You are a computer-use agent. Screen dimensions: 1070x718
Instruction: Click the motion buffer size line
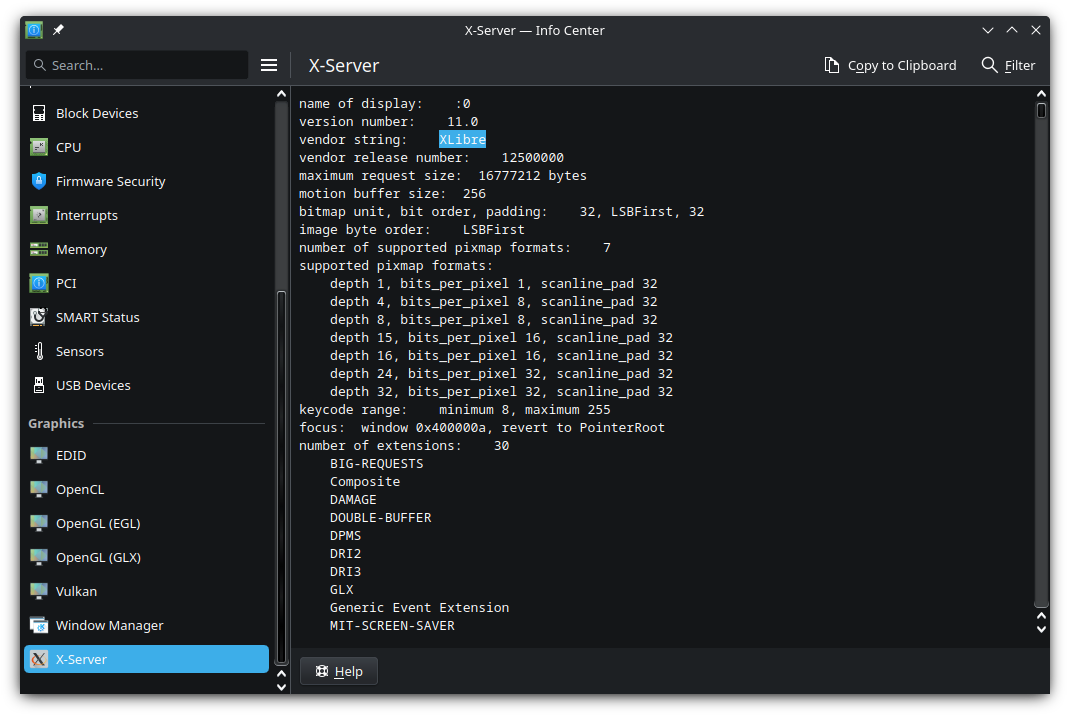[392, 194]
